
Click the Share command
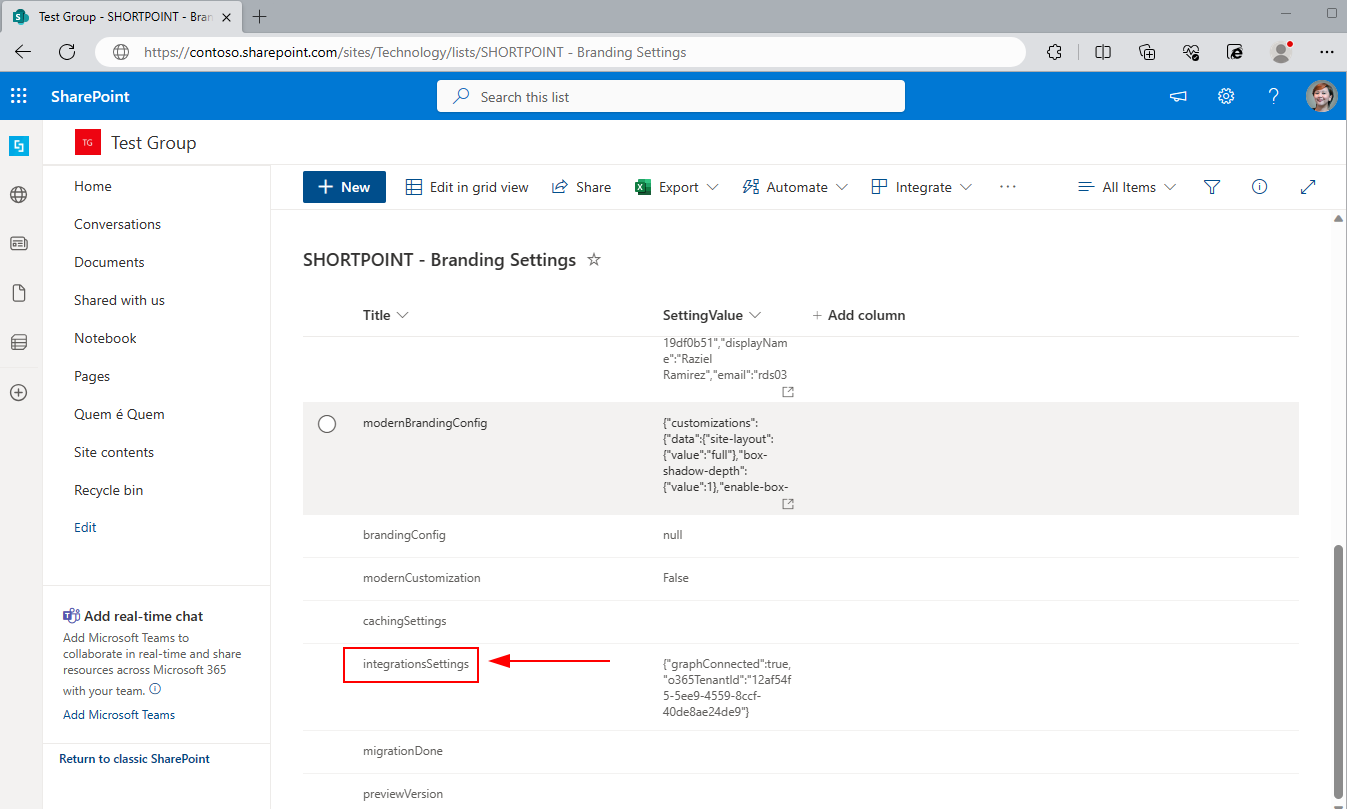coord(582,187)
